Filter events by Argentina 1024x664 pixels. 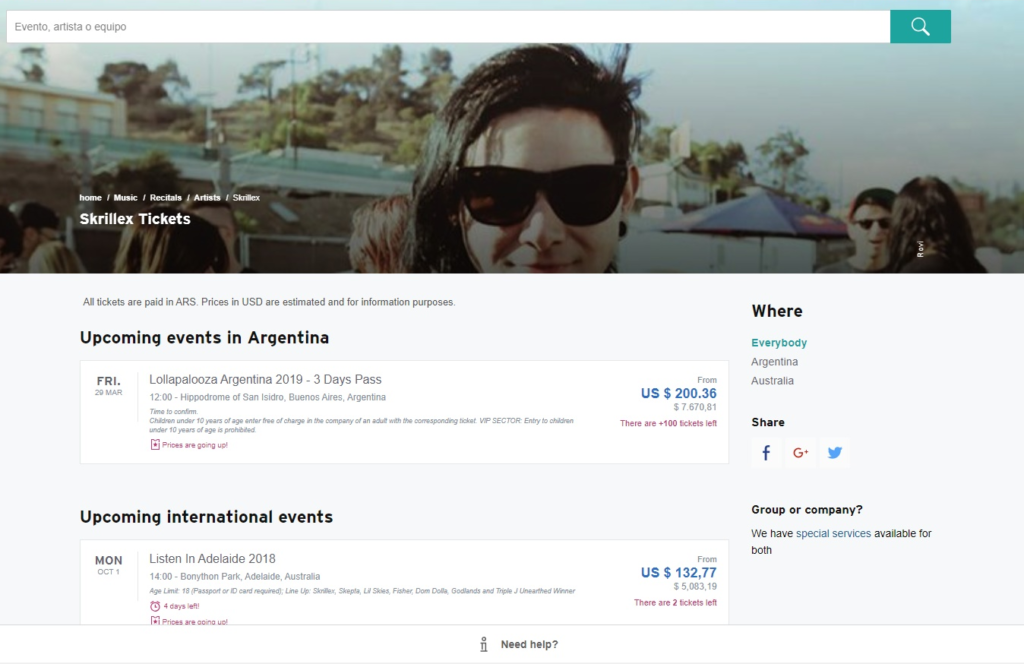tap(774, 362)
